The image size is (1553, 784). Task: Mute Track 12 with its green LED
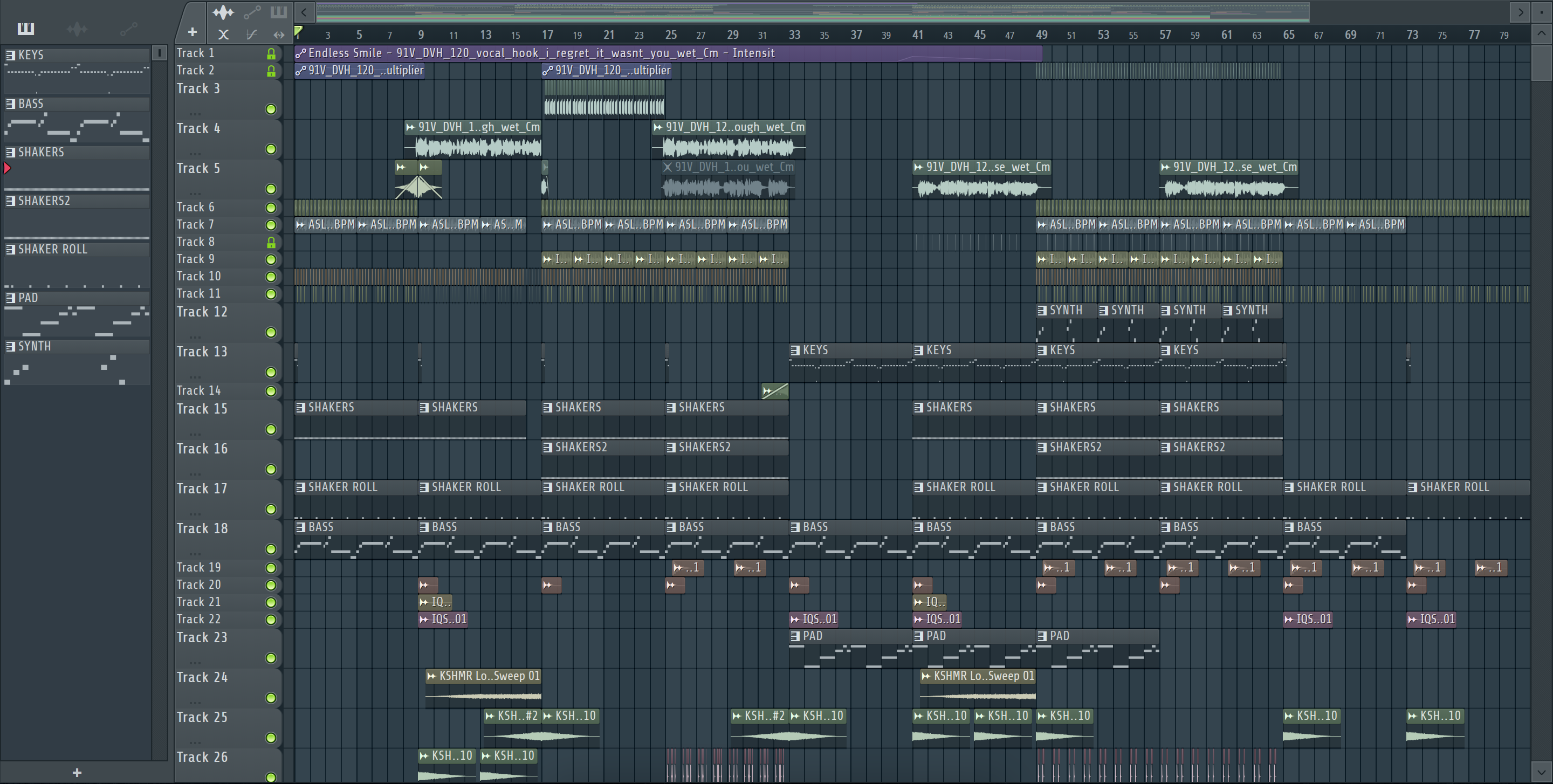pyautogui.click(x=271, y=333)
